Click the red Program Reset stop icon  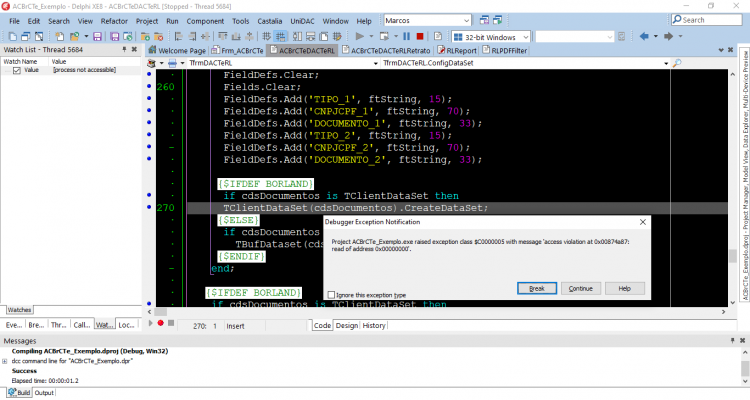(x=420, y=36)
